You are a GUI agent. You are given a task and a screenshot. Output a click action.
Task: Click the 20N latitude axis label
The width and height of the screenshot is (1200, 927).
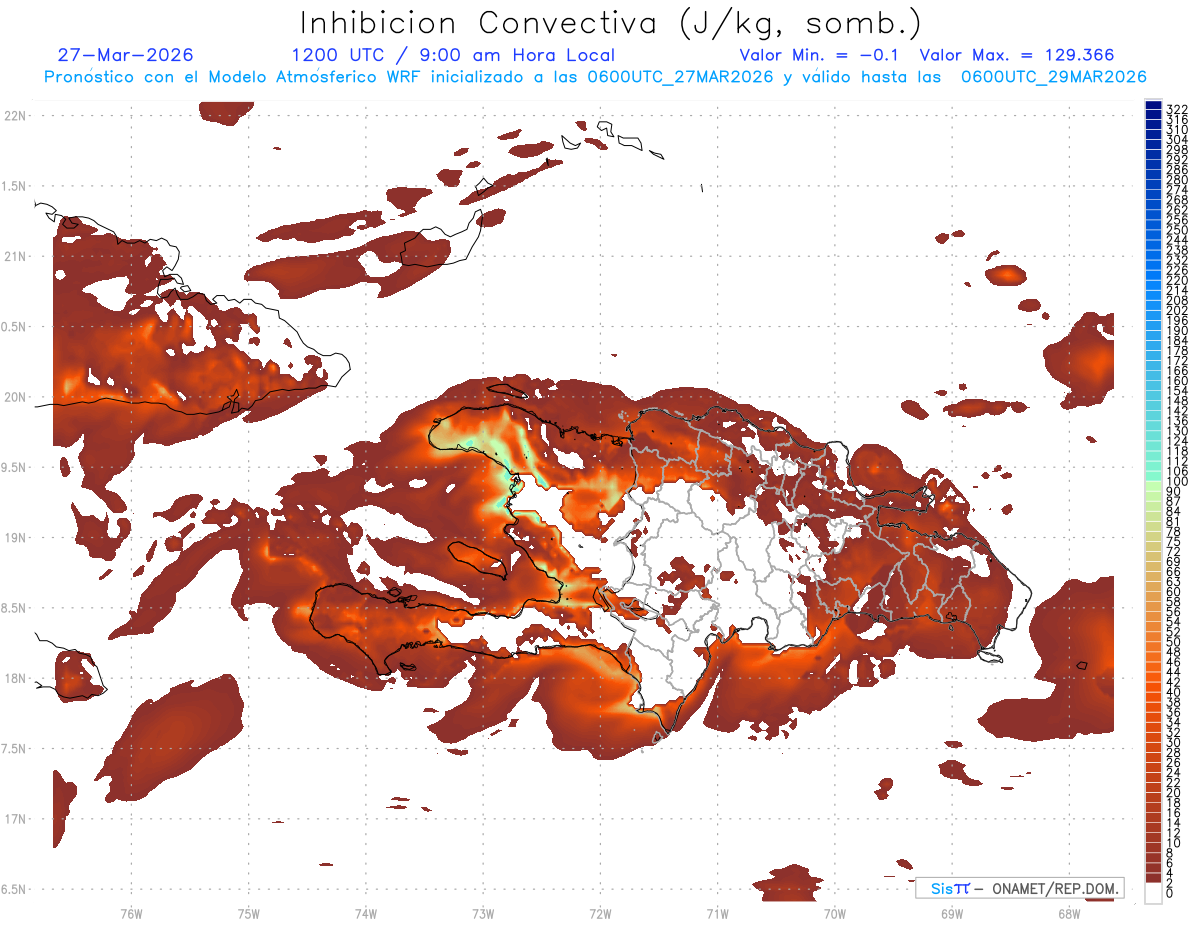click(x=15, y=397)
